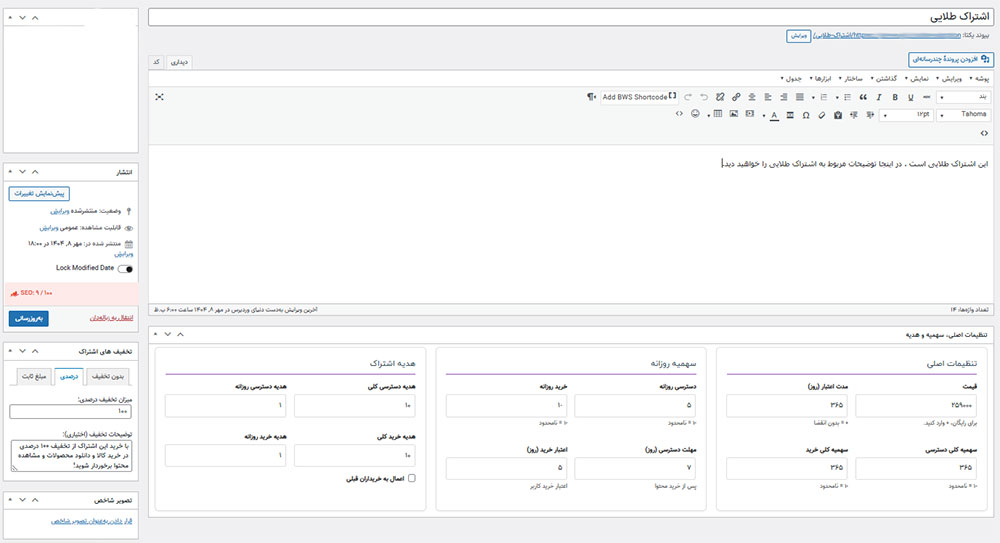Click the undo arrow icon
The image size is (1000, 543).
[x=705, y=97]
